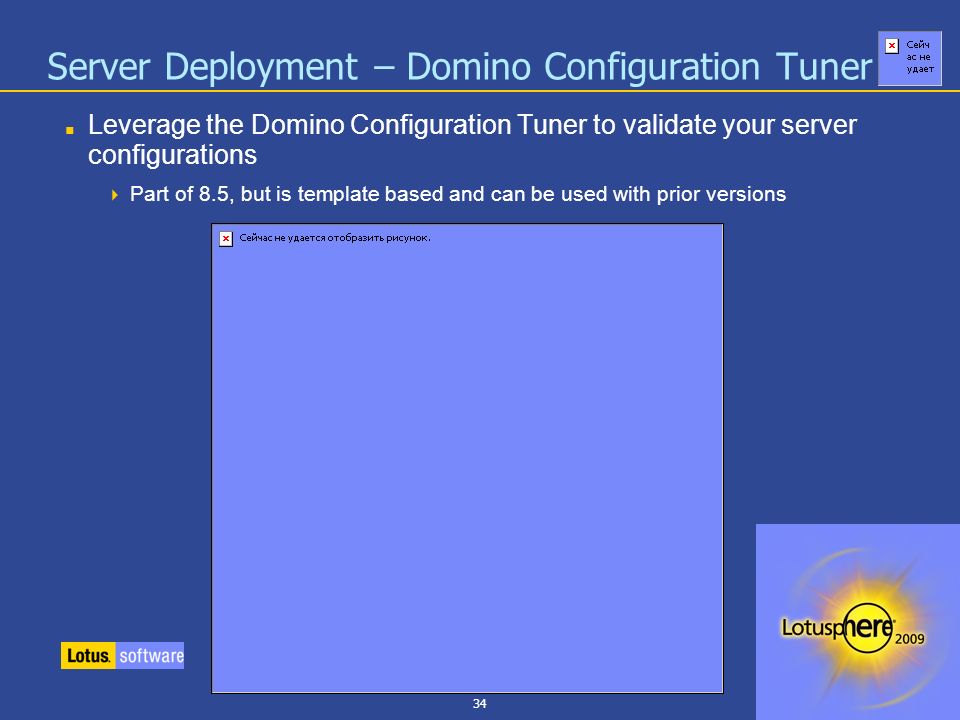Click the large missing picture placeholder
The width and height of the screenshot is (960, 720).
tap(467, 459)
